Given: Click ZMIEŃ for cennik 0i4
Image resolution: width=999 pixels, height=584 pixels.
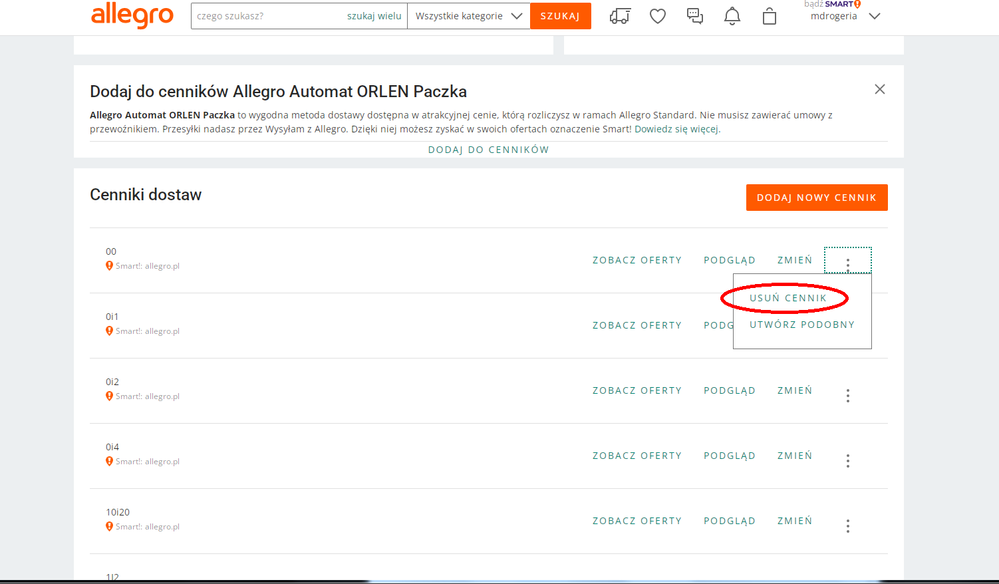Looking at the screenshot, I should point(794,455).
